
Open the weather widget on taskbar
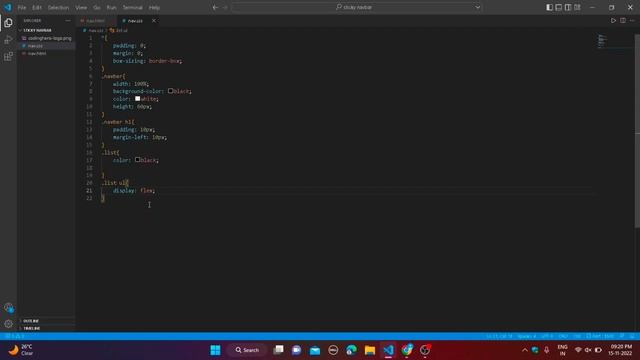(20, 350)
